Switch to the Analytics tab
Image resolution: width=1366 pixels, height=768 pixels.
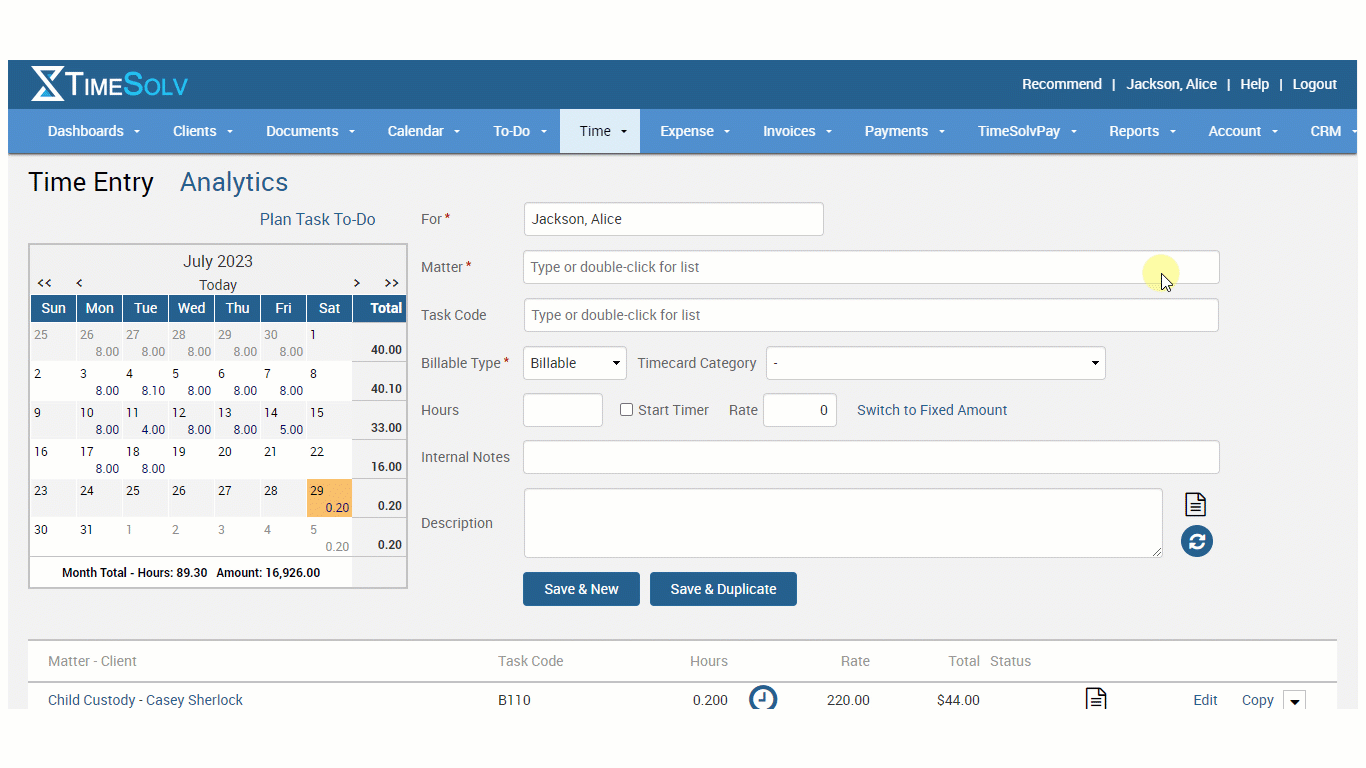234,182
